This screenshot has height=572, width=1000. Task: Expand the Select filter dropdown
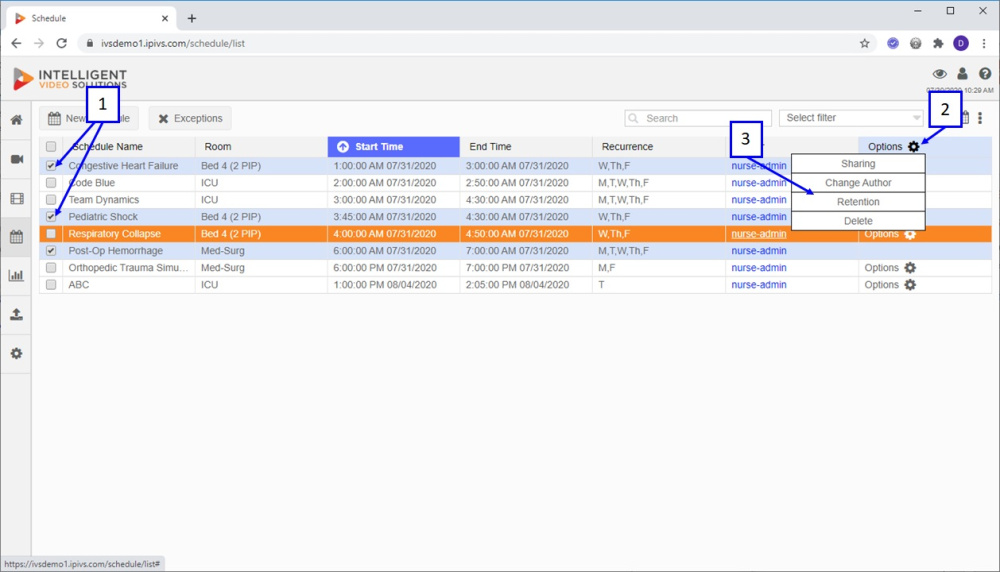[x=851, y=118]
